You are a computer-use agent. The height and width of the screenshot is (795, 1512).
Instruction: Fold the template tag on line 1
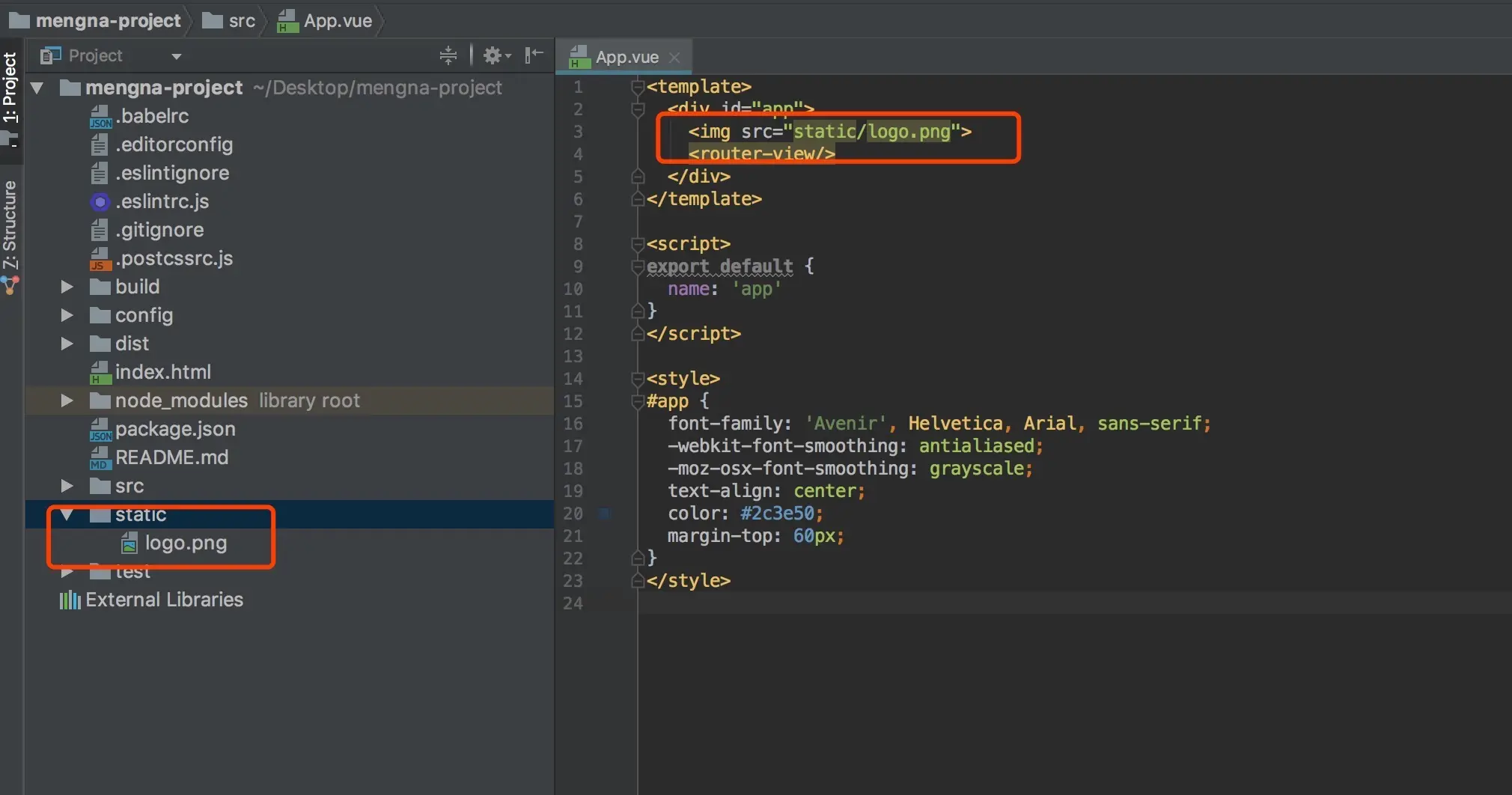638,87
